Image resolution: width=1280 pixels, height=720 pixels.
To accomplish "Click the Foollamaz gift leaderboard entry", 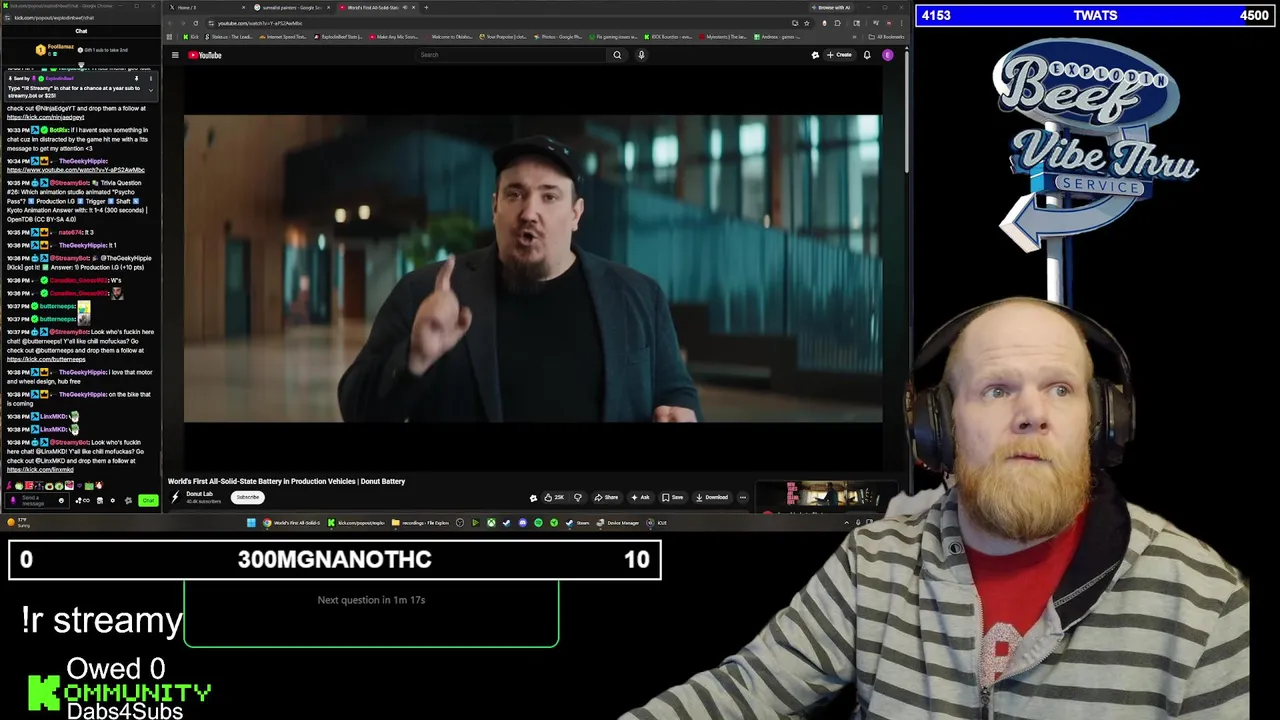I will 56,49.
